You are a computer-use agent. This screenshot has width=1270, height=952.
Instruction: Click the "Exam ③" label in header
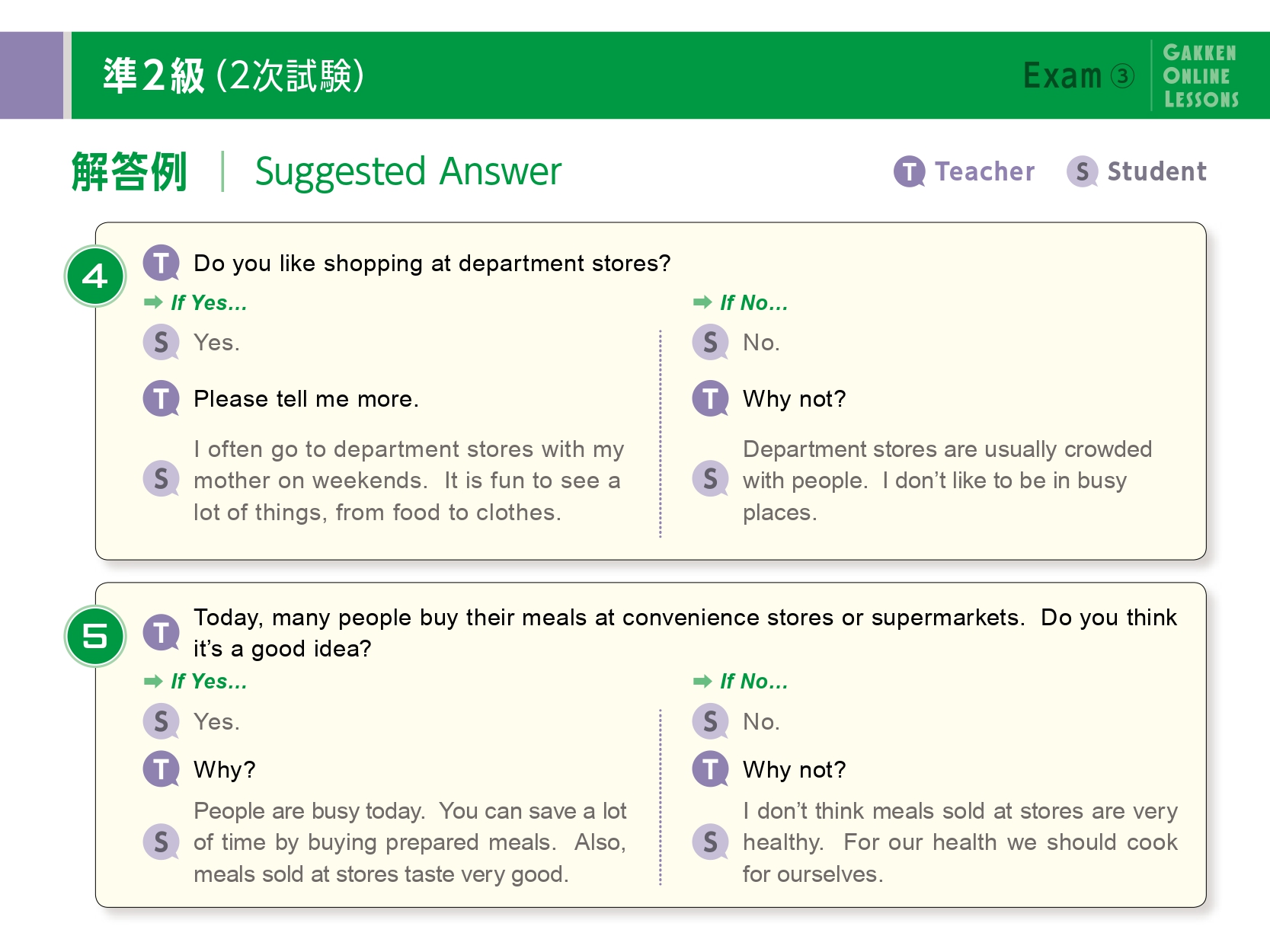[x=1078, y=75]
